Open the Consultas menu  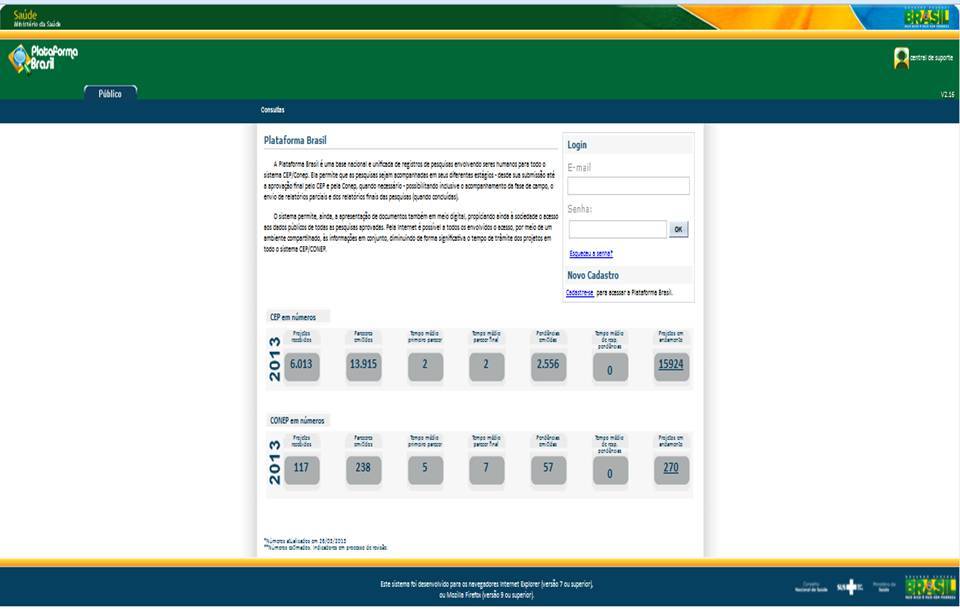(x=272, y=110)
